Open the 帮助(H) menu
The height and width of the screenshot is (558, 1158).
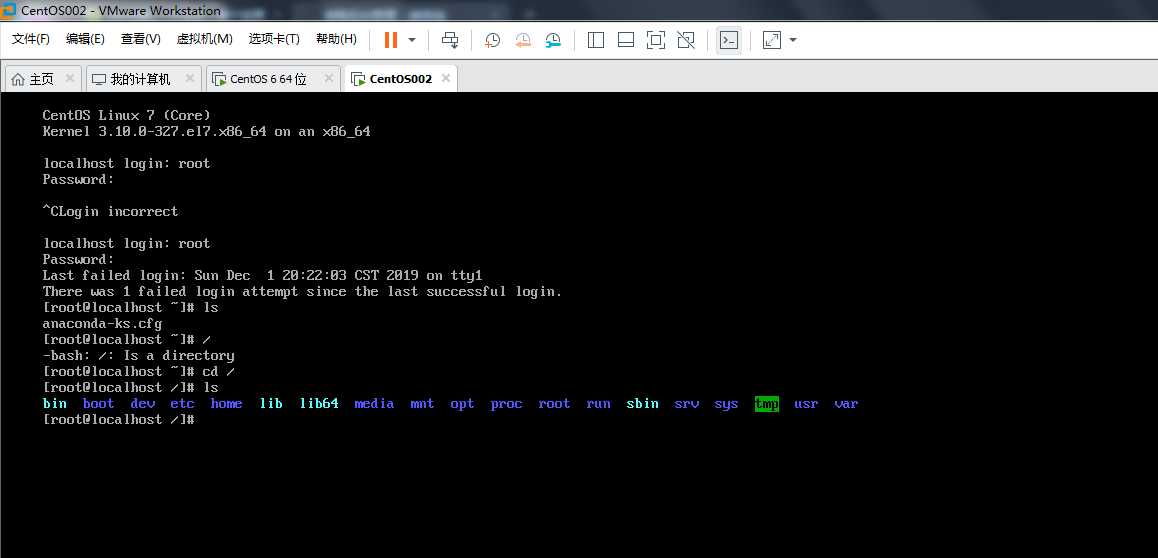(336, 39)
